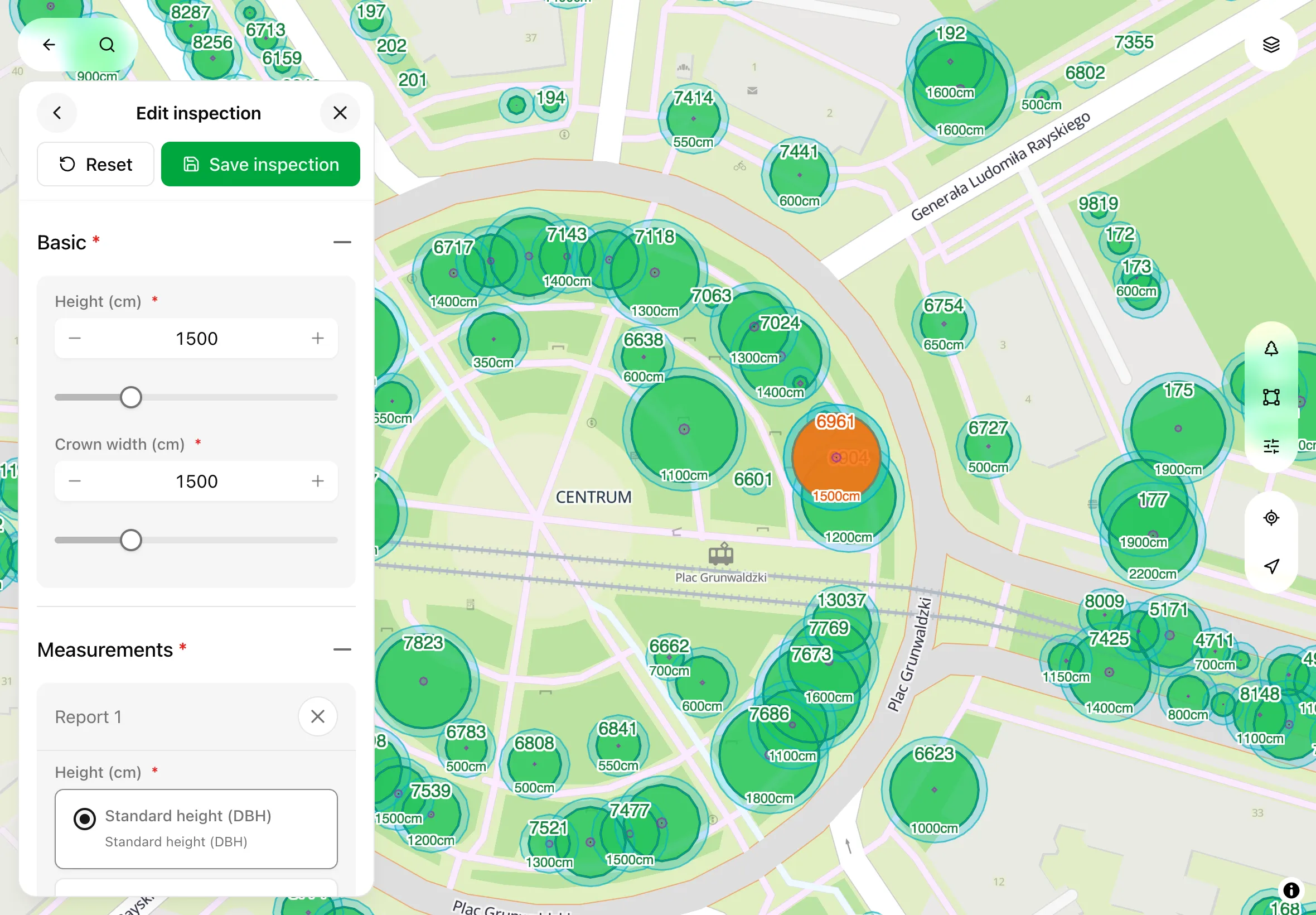Viewport: 1316px width, 915px height.
Task: Click tree marker 6783 on the map
Action: pos(466,748)
